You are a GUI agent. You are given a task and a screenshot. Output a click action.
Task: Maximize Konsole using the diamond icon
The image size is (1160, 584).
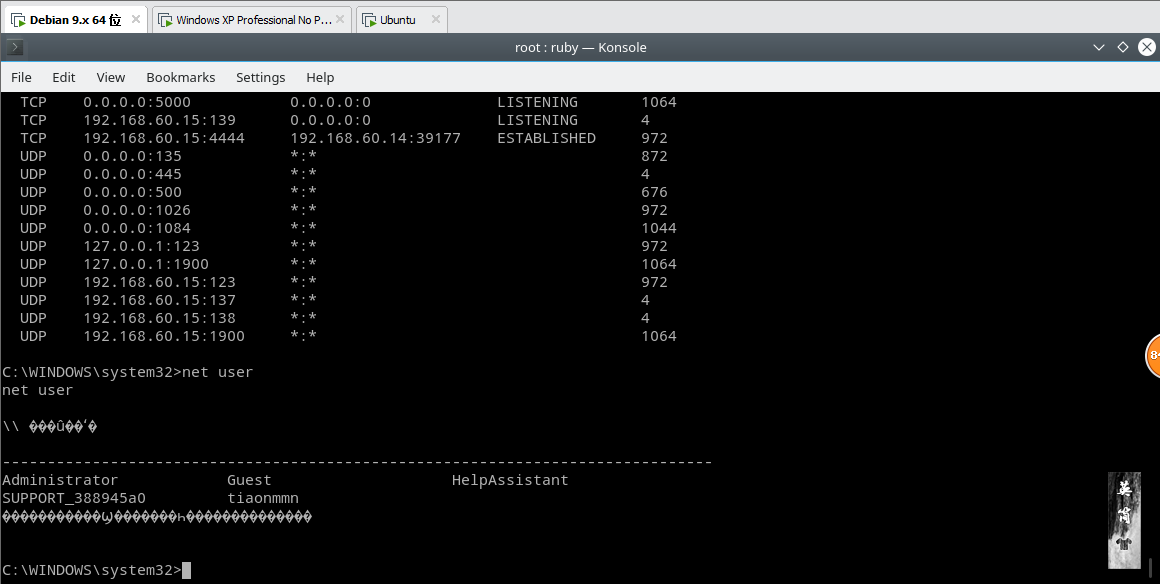(x=1123, y=47)
